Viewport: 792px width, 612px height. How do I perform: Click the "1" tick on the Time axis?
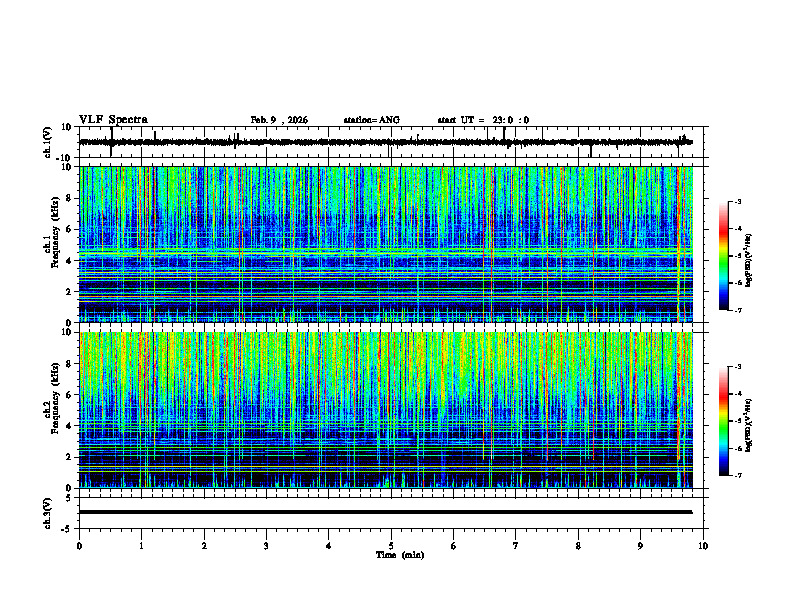pyautogui.click(x=141, y=546)
